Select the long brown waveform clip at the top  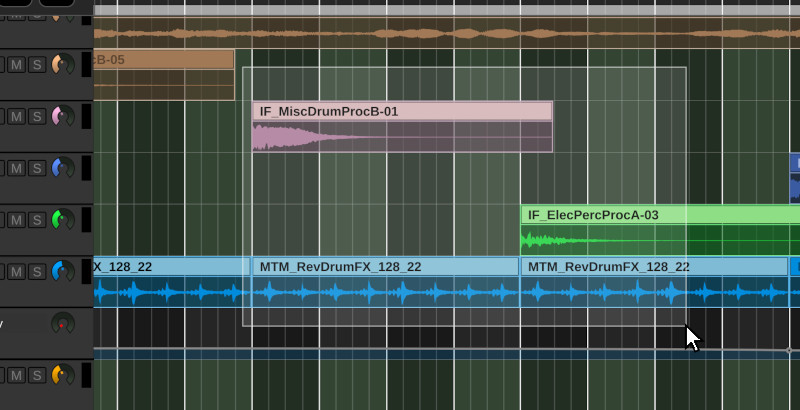click(447, 33)
